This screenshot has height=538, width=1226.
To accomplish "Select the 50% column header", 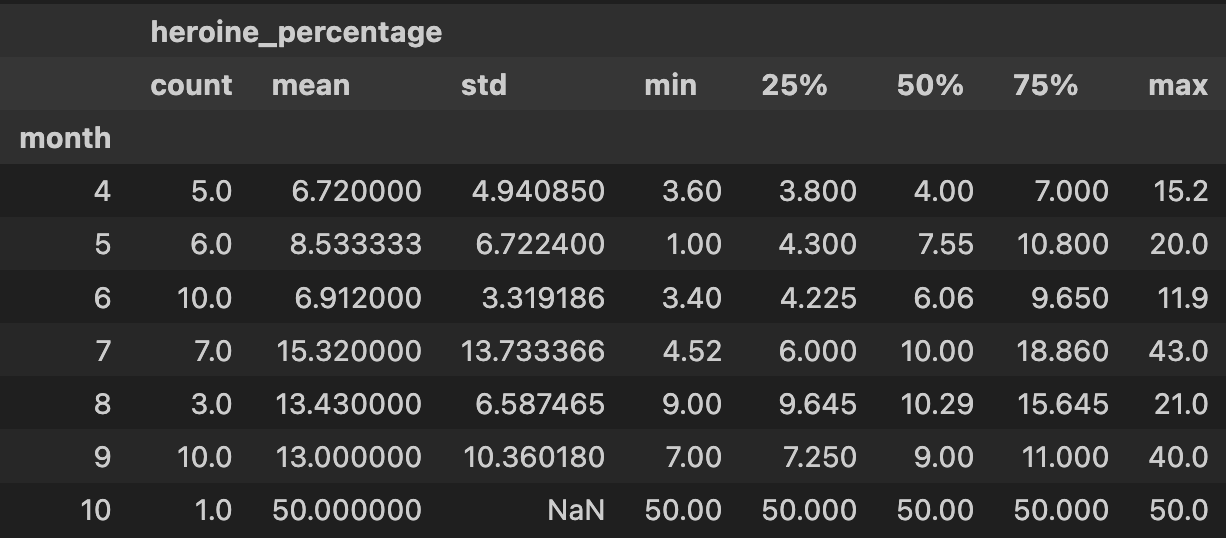I will pyautogui.click(x=930, y=85).
